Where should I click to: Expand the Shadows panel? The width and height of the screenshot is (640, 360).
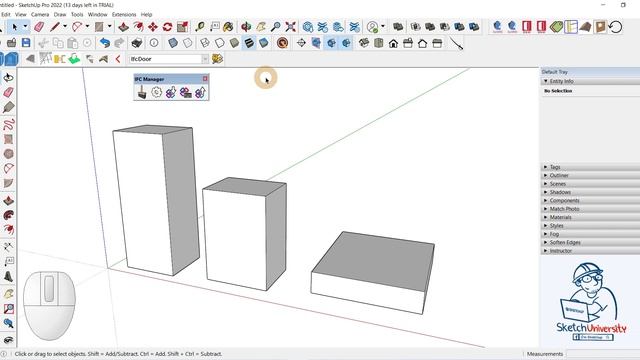click(x=590, y=192)
